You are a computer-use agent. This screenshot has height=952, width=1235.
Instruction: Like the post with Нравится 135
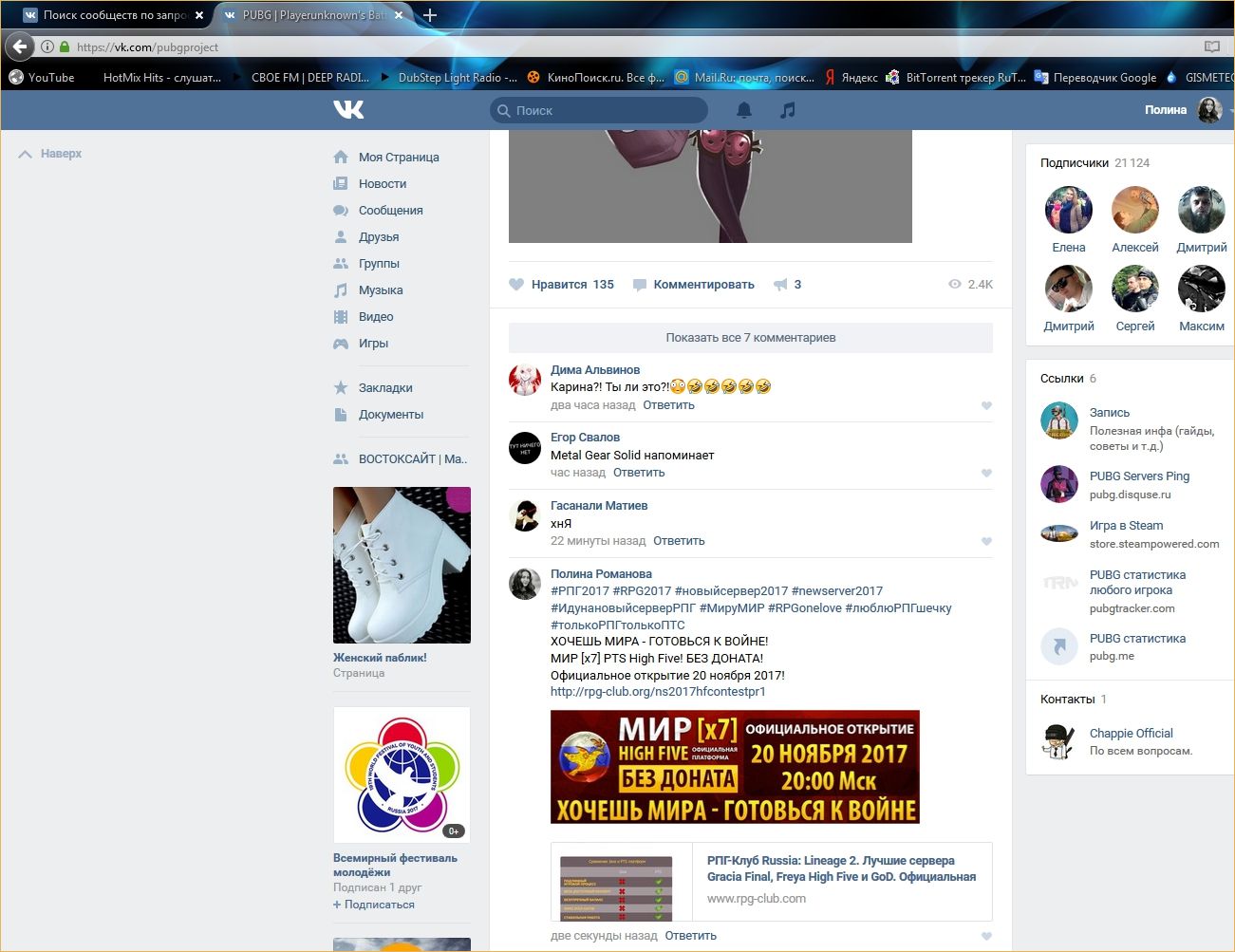(x=562, y=284)
